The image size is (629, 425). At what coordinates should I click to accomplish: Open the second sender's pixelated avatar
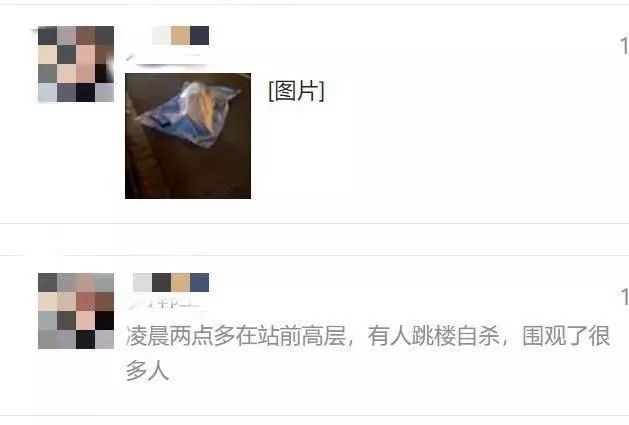click(x=76, y=311)
